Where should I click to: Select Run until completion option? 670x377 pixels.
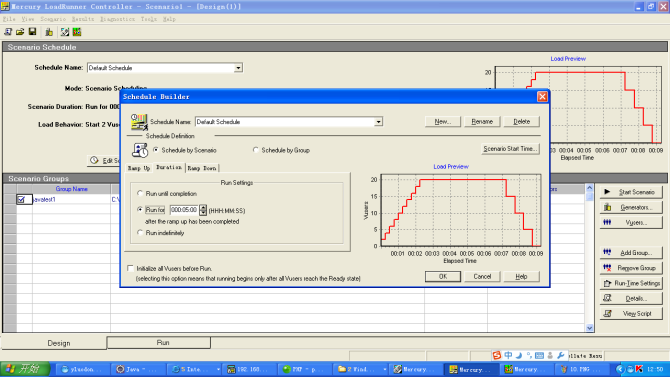pyautogui.click(x=140, y=194)
